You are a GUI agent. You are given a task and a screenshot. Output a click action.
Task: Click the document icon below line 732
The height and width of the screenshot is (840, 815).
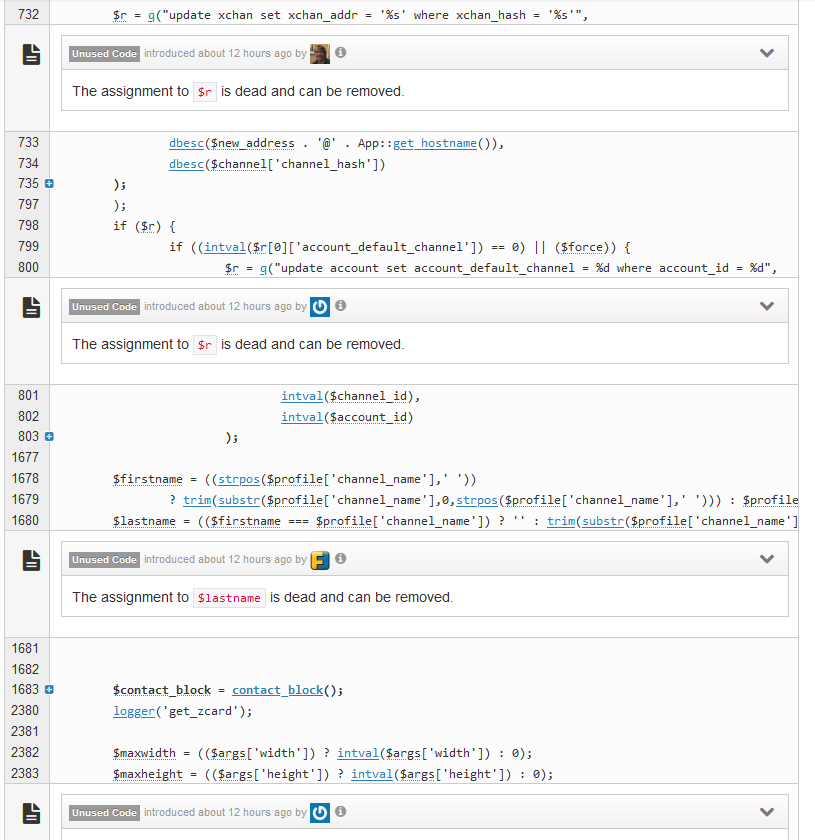31,57
